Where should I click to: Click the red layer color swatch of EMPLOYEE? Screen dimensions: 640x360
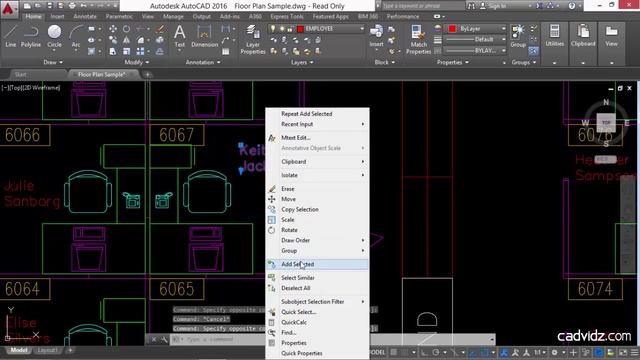tap(300, 29)
